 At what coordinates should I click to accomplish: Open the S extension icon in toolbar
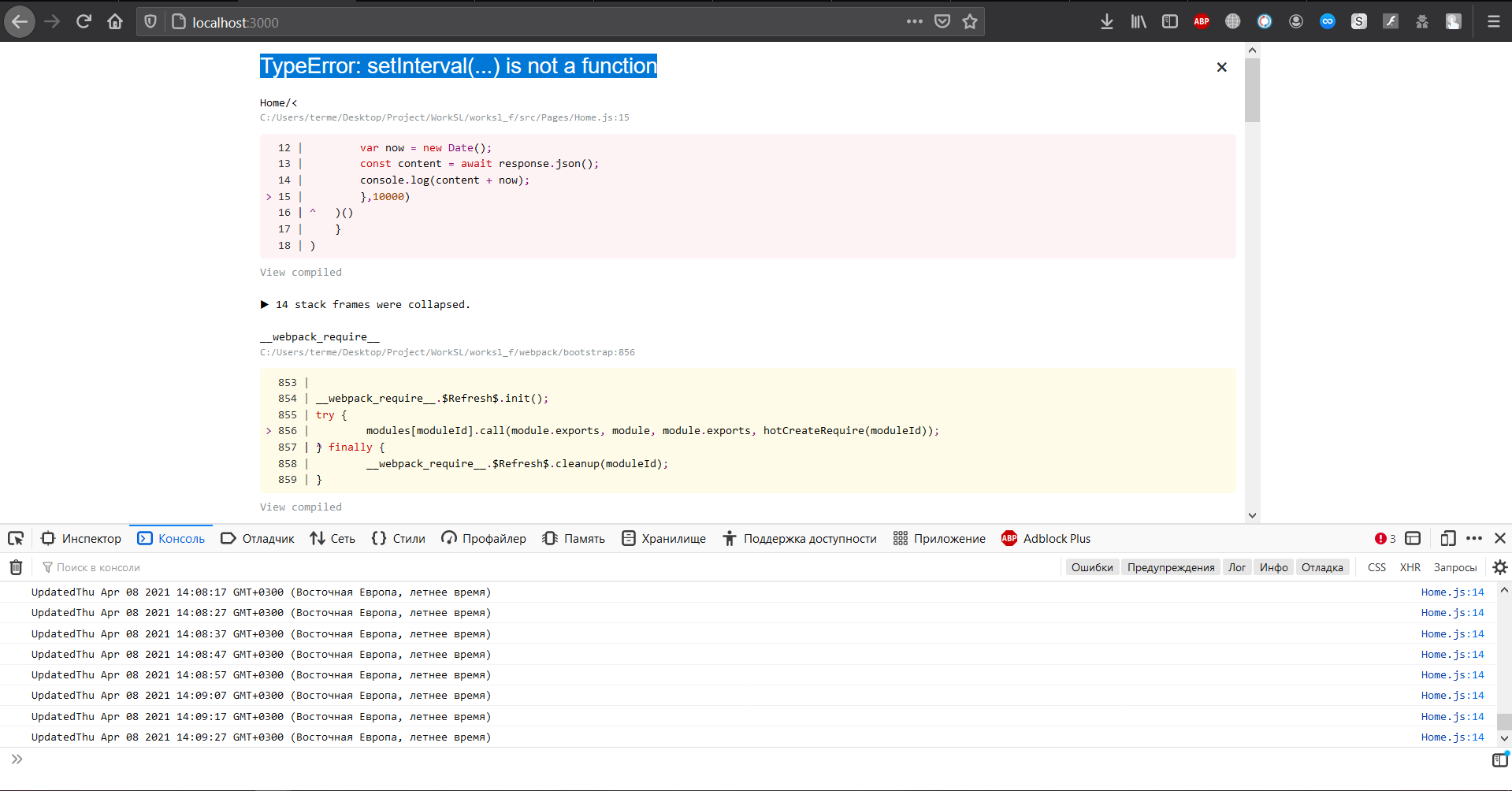(1359, 22)
